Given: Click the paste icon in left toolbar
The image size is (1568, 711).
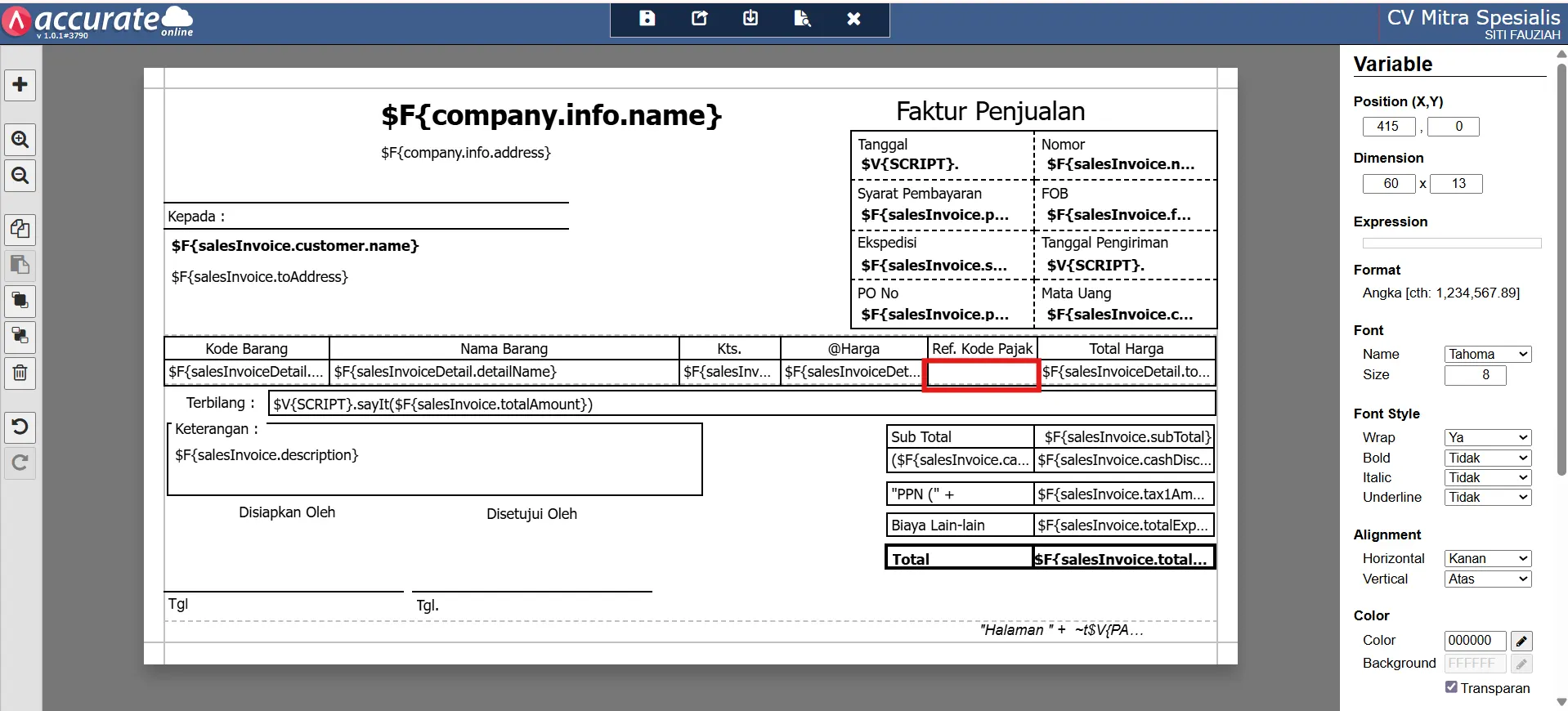Looking at the screenshot, I should (x=20, y=266).
